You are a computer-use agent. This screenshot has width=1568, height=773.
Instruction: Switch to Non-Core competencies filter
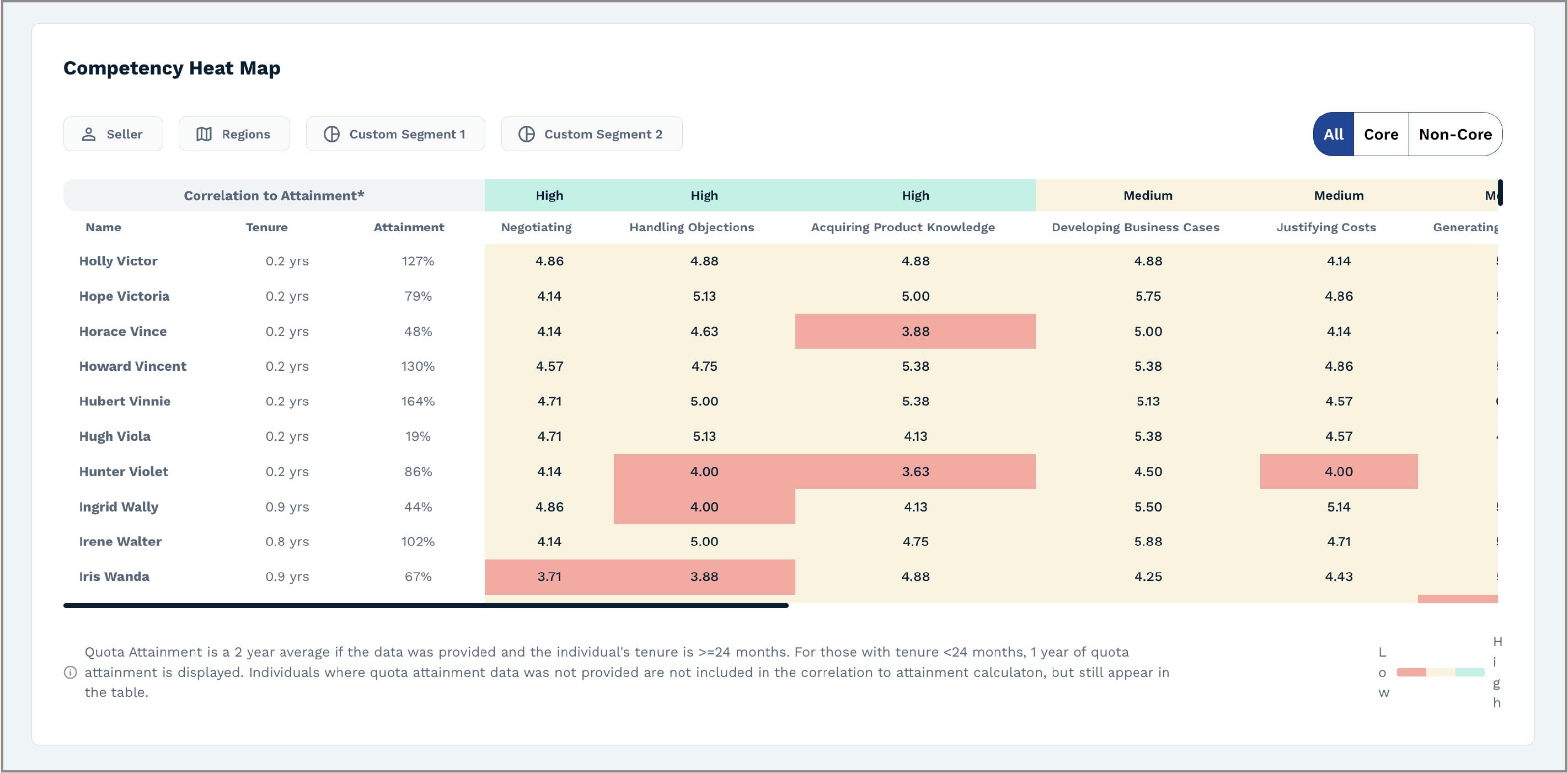coord(1455,134)
